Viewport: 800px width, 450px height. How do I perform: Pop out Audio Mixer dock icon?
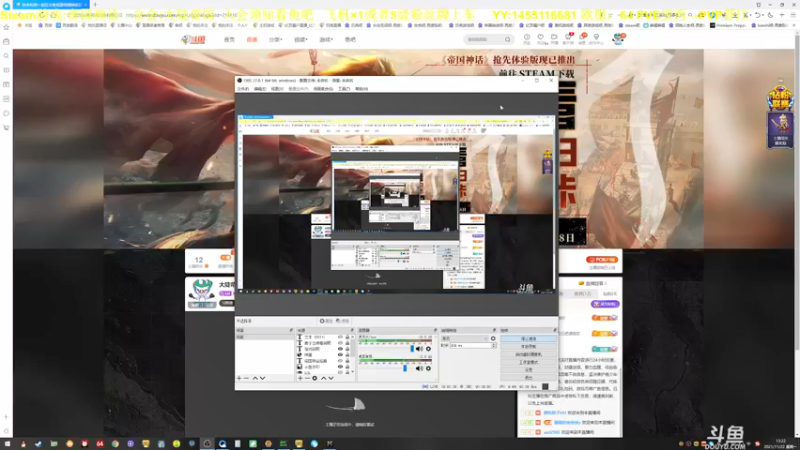pos(435,330)
